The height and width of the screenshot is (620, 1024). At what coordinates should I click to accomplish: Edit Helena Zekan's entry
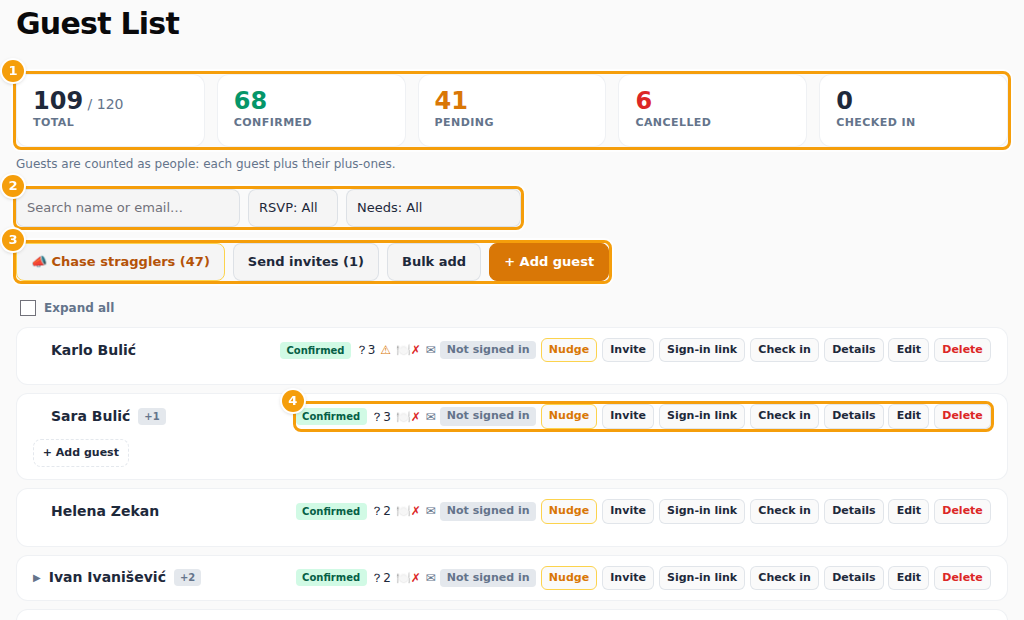point(908,511)
